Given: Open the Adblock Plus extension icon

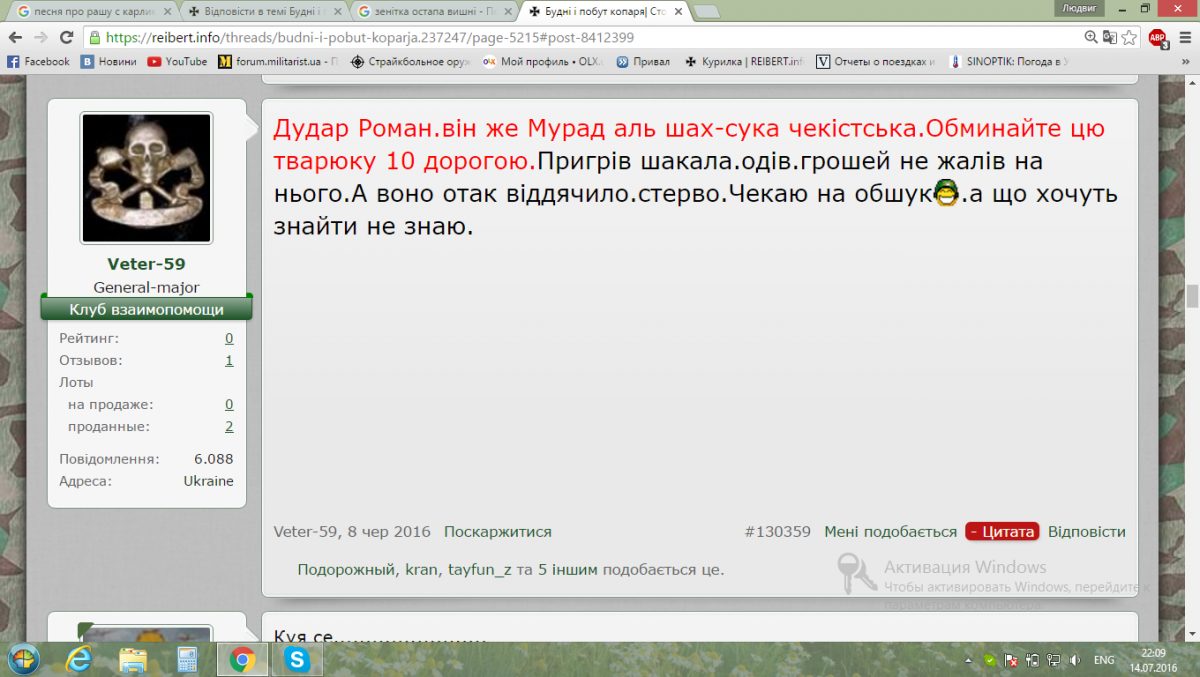Looking at the screenshot, I should tap(1157, 38).
